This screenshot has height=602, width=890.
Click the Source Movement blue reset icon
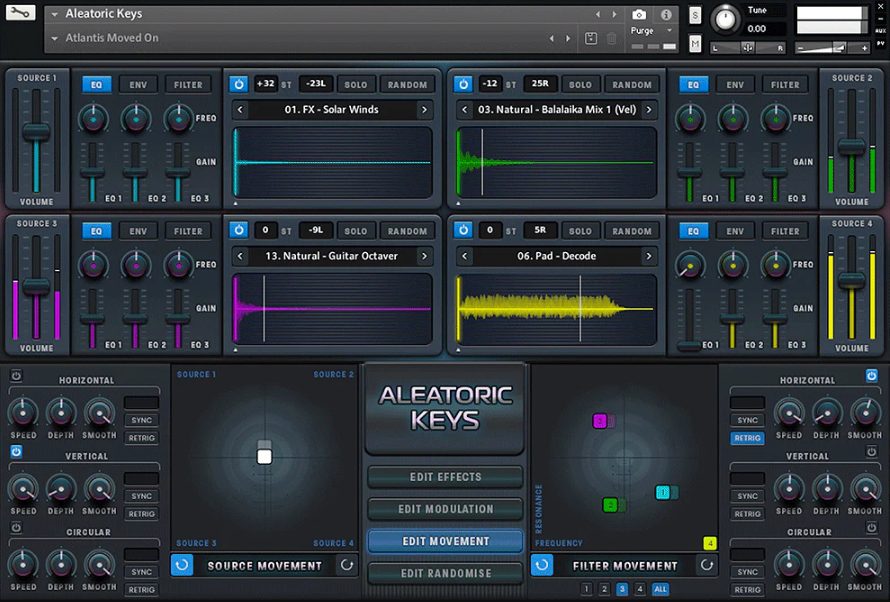[x=182, y=565]
